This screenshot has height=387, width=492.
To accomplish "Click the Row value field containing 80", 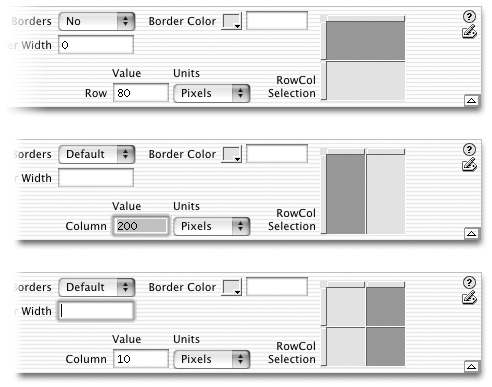I will click(x=141, y=93).
